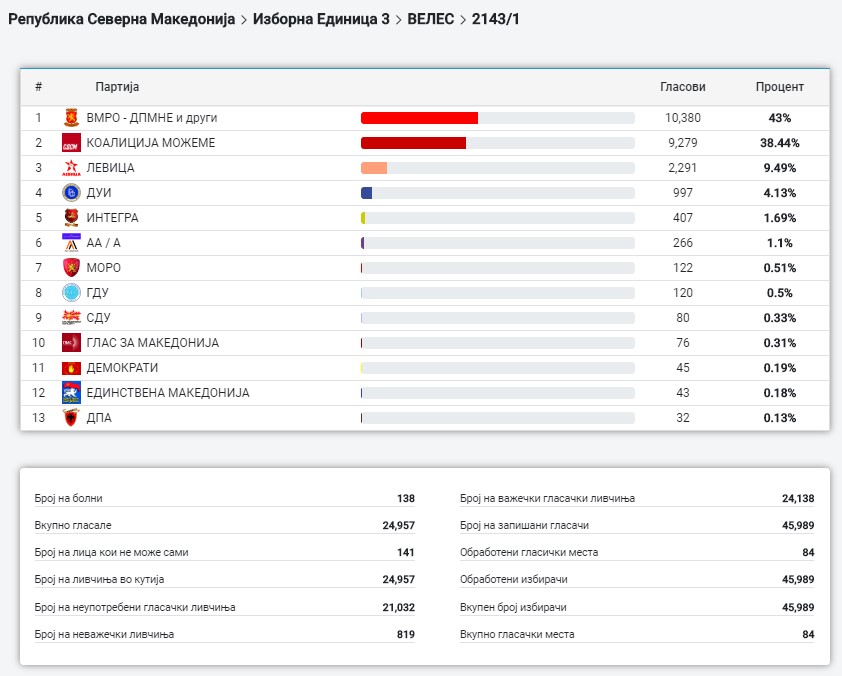842x676 pixels.
Task: Select the МОРО shield logo
Action: click(71, 268)
